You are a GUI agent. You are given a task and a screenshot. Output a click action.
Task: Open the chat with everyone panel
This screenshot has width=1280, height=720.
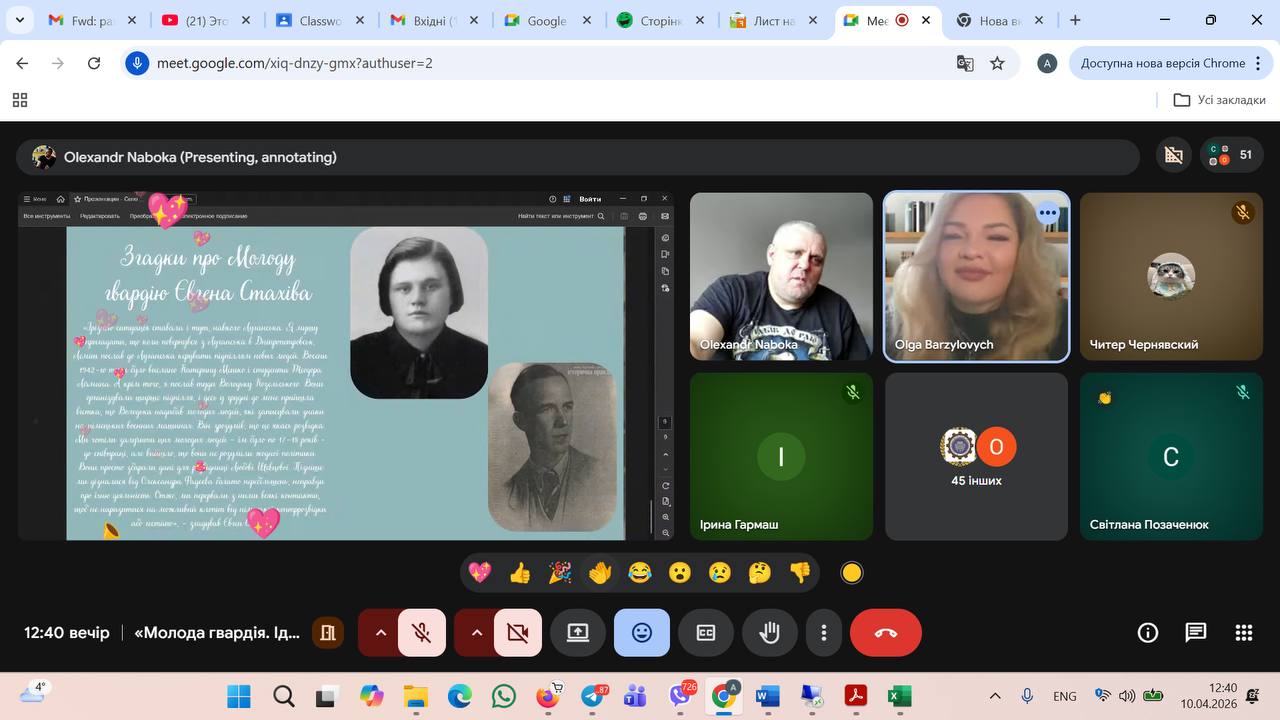click(1196, 633)
